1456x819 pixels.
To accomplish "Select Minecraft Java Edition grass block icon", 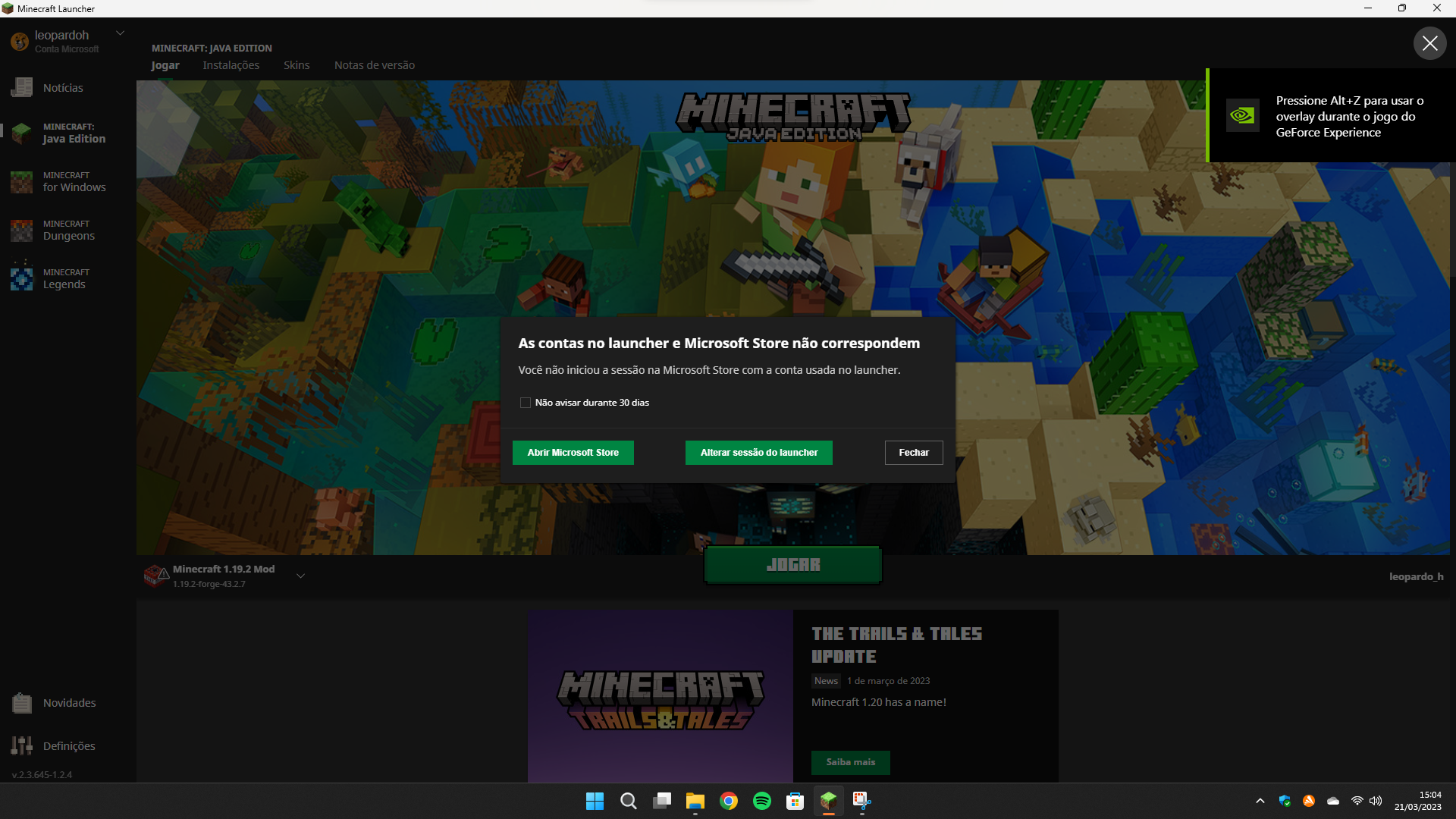I will pyautogui.click(x=22, y=133).
